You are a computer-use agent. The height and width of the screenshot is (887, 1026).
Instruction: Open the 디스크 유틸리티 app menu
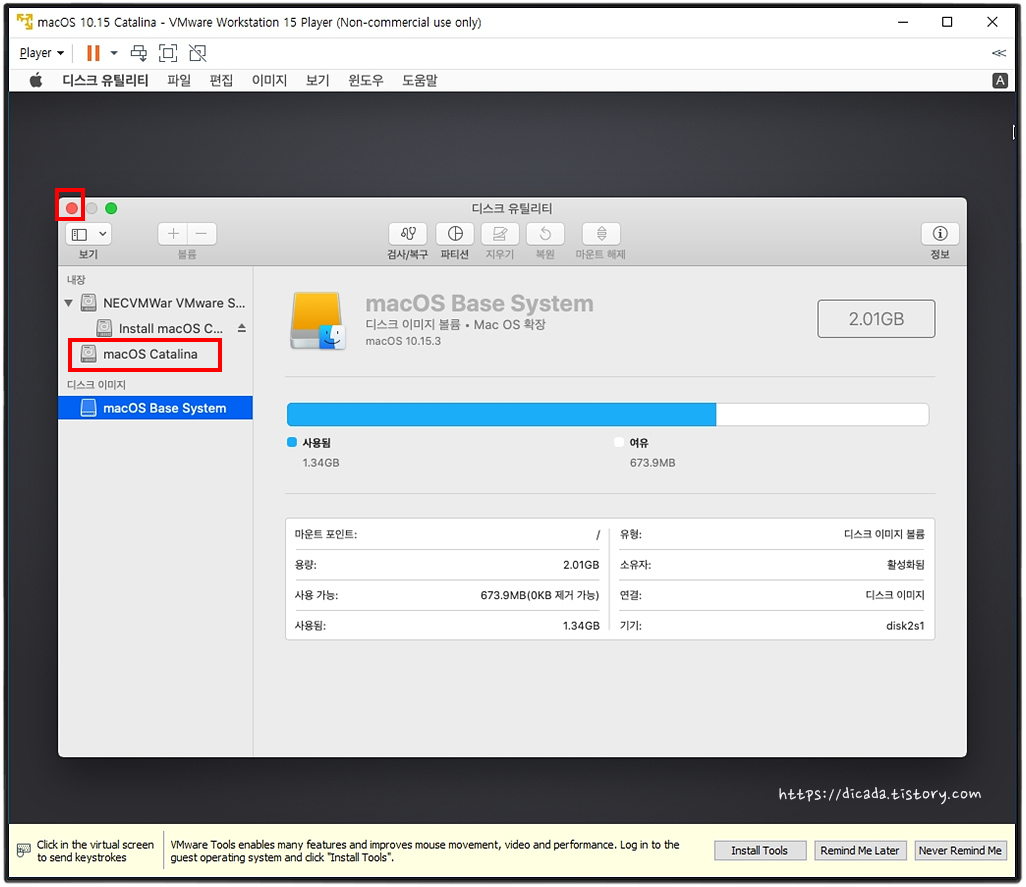click(x=105, y=80)
